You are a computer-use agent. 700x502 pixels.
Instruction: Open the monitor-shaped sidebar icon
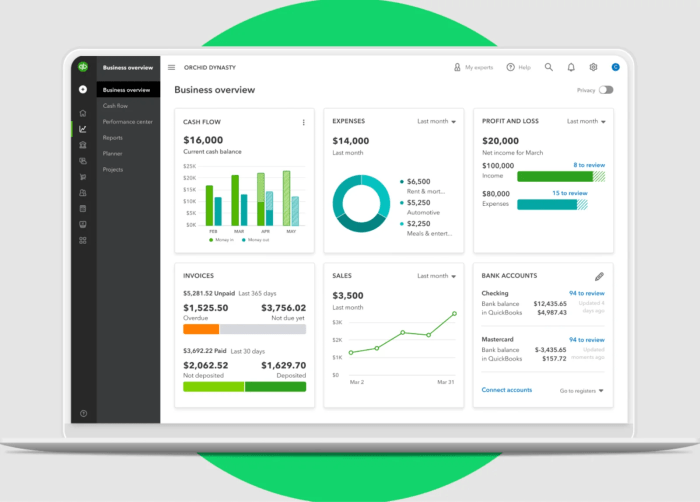point(83,224)
